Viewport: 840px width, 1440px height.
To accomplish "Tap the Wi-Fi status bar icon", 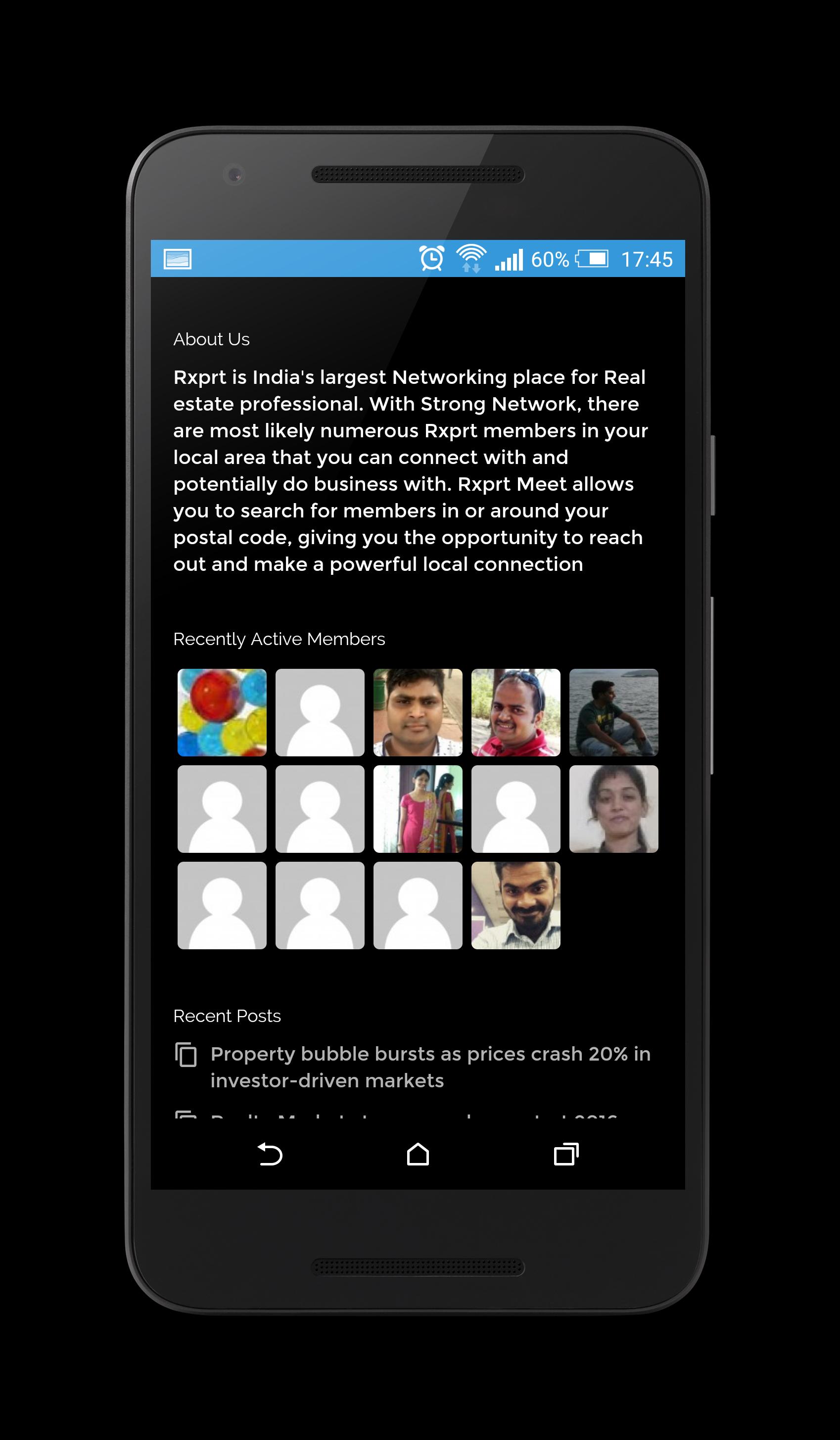I will pyautogui.click(x=471, y=258).
